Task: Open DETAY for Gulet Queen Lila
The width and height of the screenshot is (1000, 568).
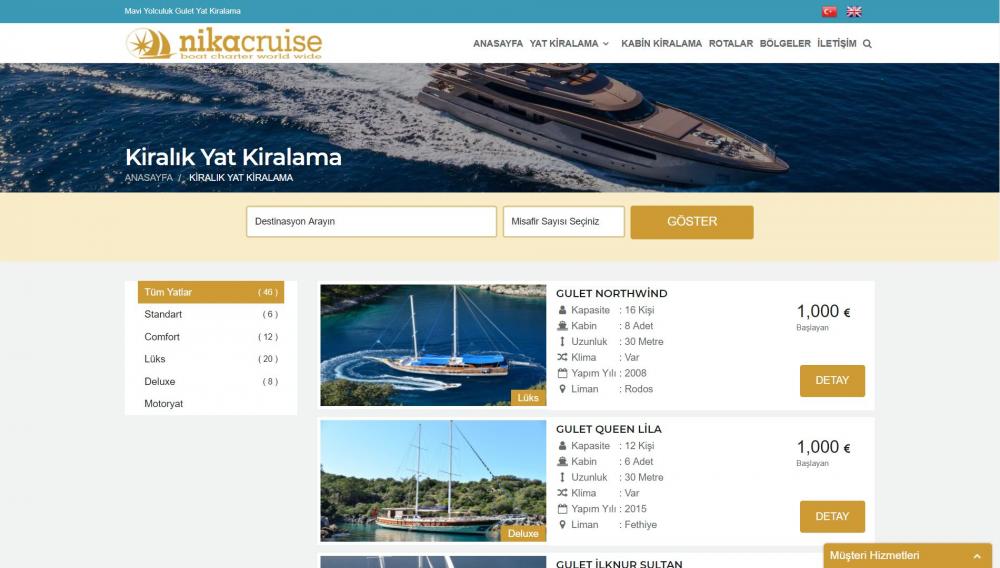Action: tap(832, 516)
